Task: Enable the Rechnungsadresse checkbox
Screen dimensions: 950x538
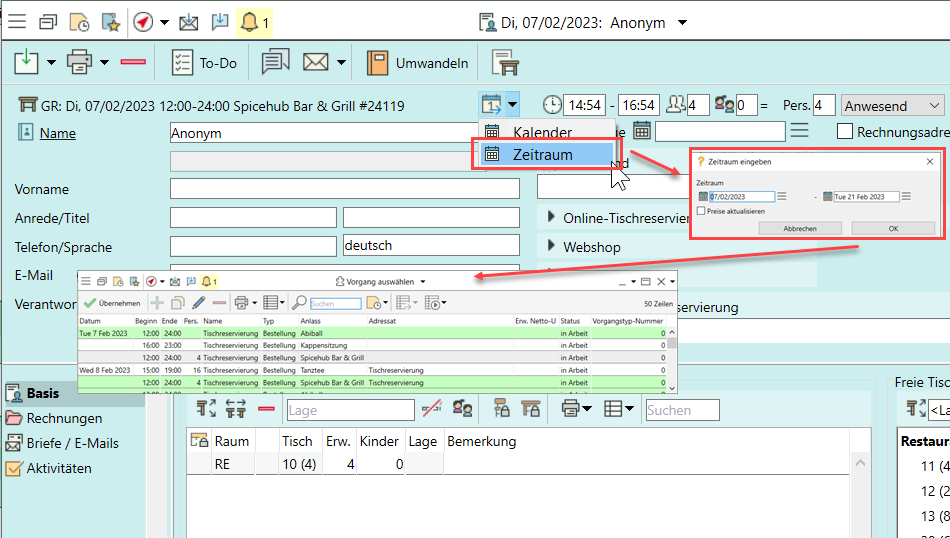Action: click(x=845, y=131)
